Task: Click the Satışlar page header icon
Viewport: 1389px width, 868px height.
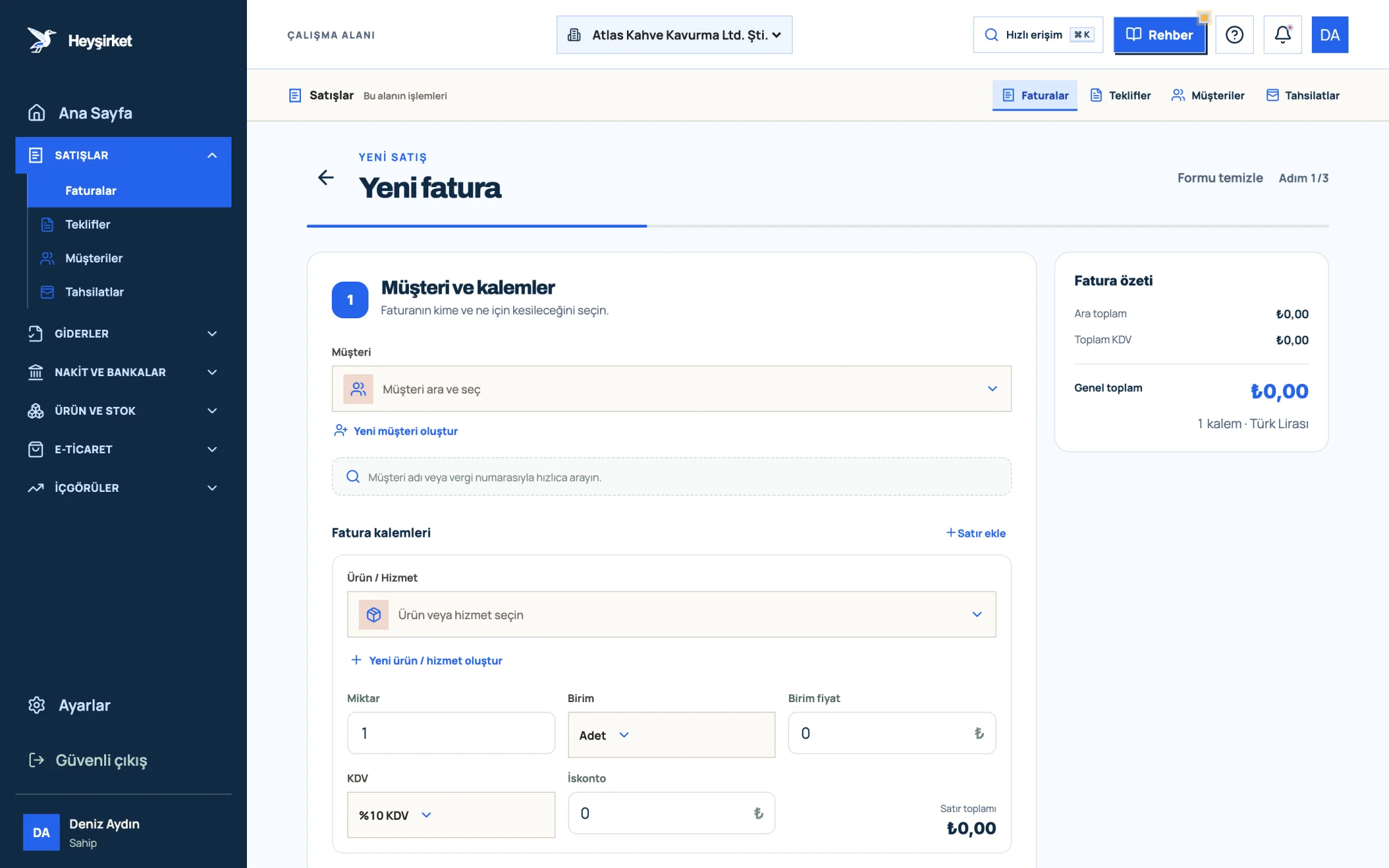Action: click(295, 95)
